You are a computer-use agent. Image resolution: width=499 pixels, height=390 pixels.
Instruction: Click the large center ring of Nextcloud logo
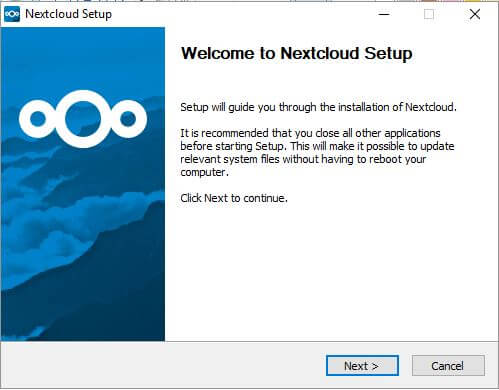83,119
